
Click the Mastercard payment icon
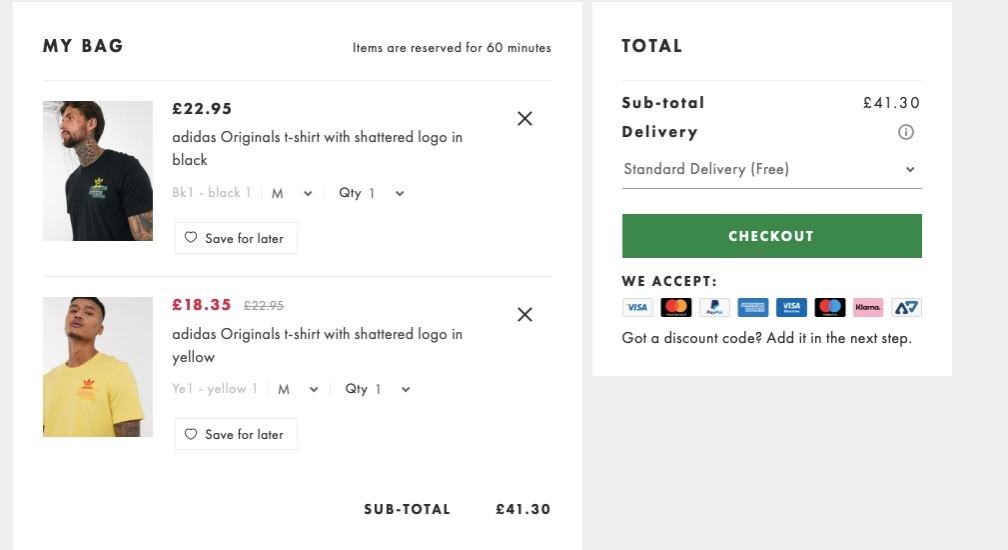[x=676, y=307]
